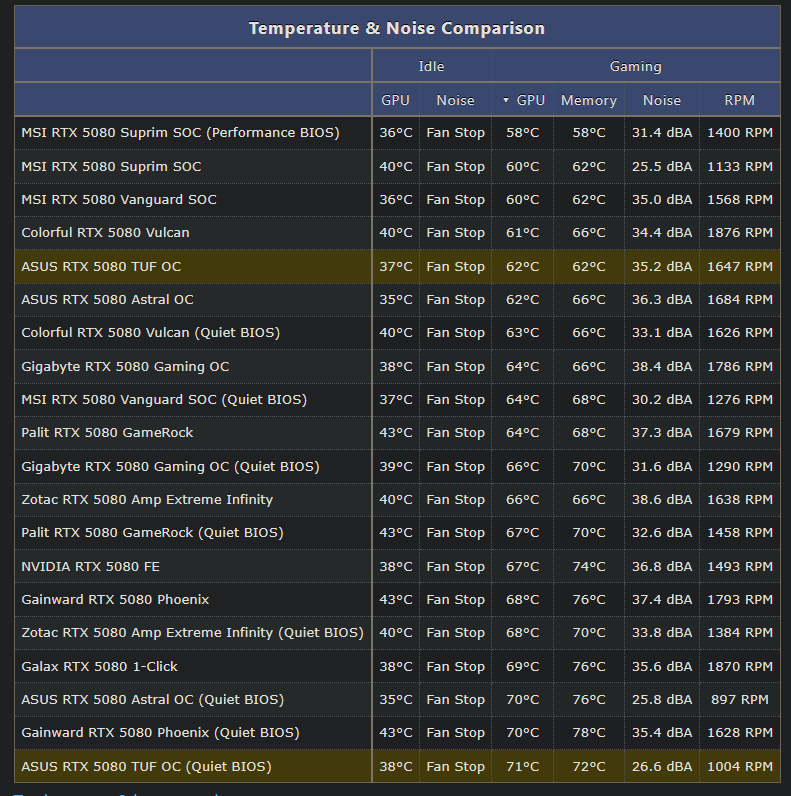Select Palit RTX 5080 GameRock row name
Image resolution: width=791 pixels, height=796 pixels.
[107, 433]
